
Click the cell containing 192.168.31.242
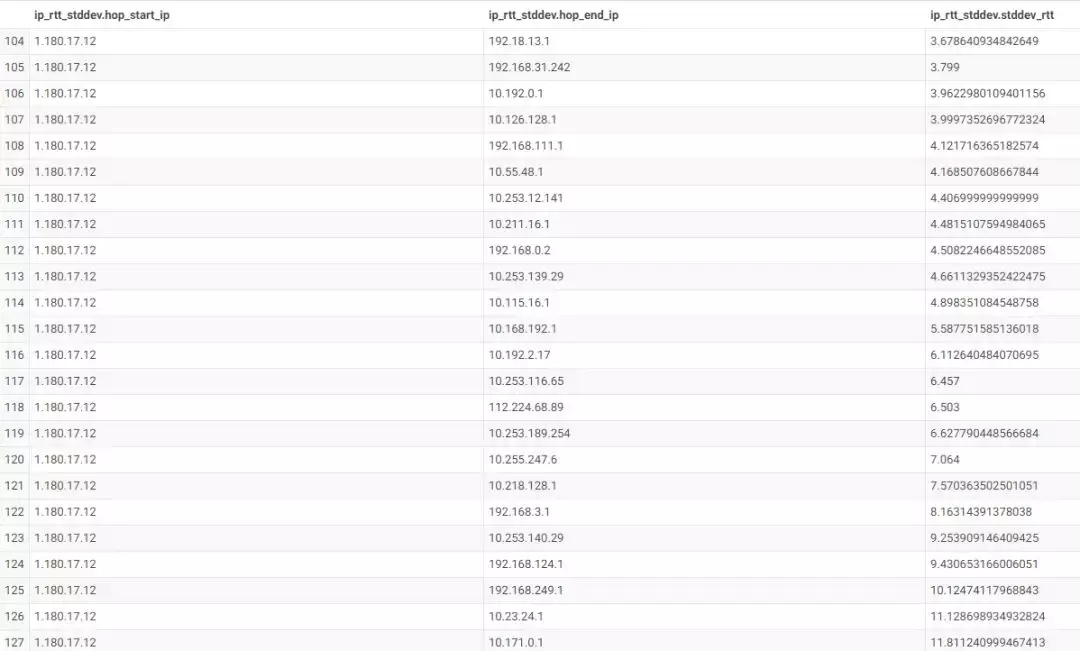(x=529, y=67)
